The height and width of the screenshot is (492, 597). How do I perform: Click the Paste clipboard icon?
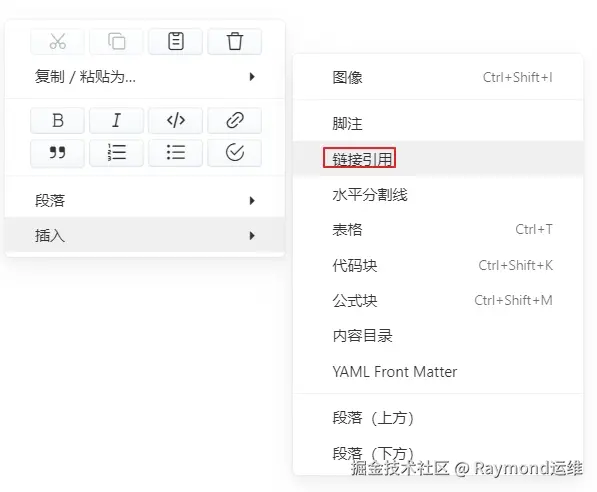[176, 41]
